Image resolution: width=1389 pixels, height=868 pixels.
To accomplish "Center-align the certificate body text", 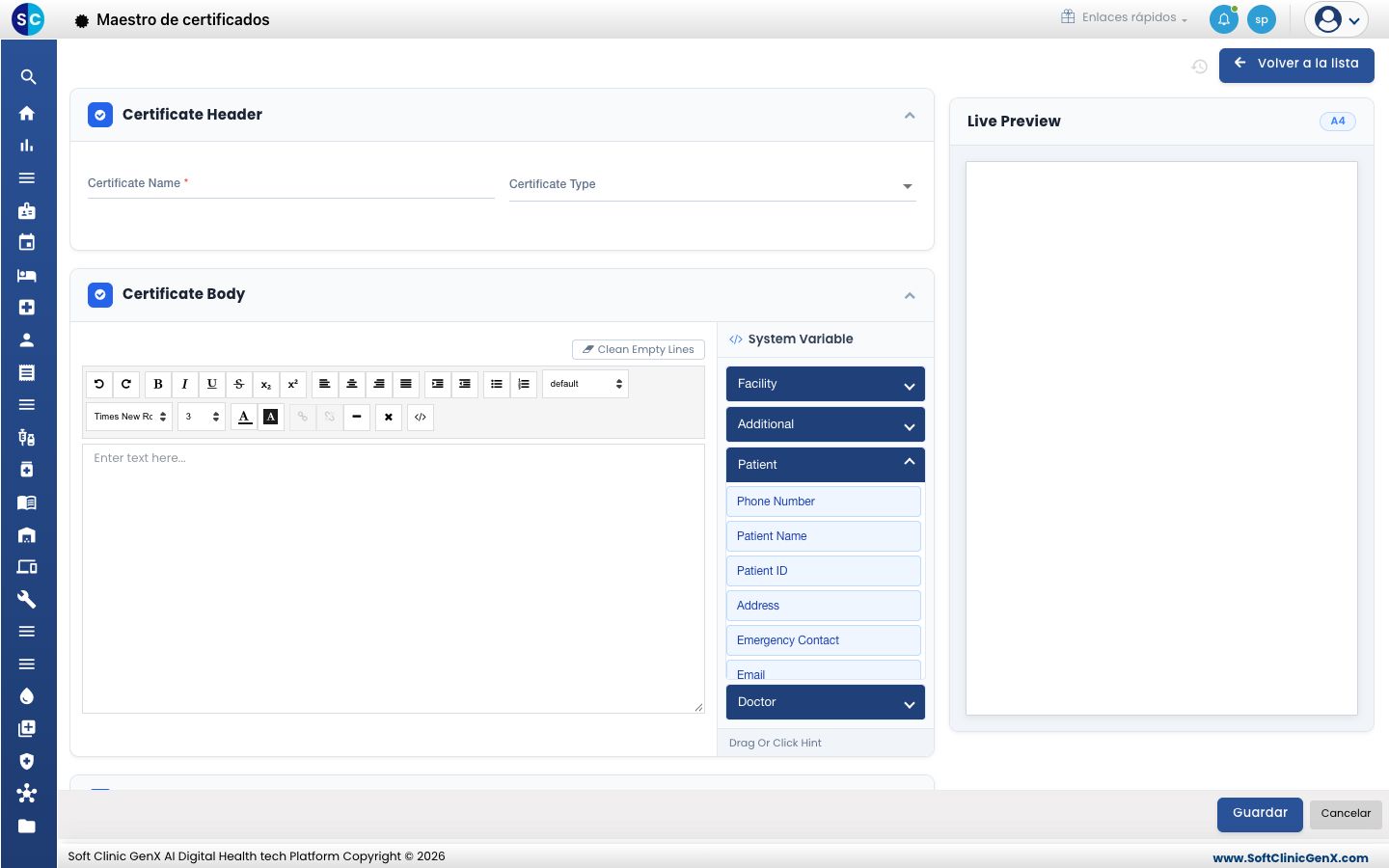I will (x=352, y=384).
